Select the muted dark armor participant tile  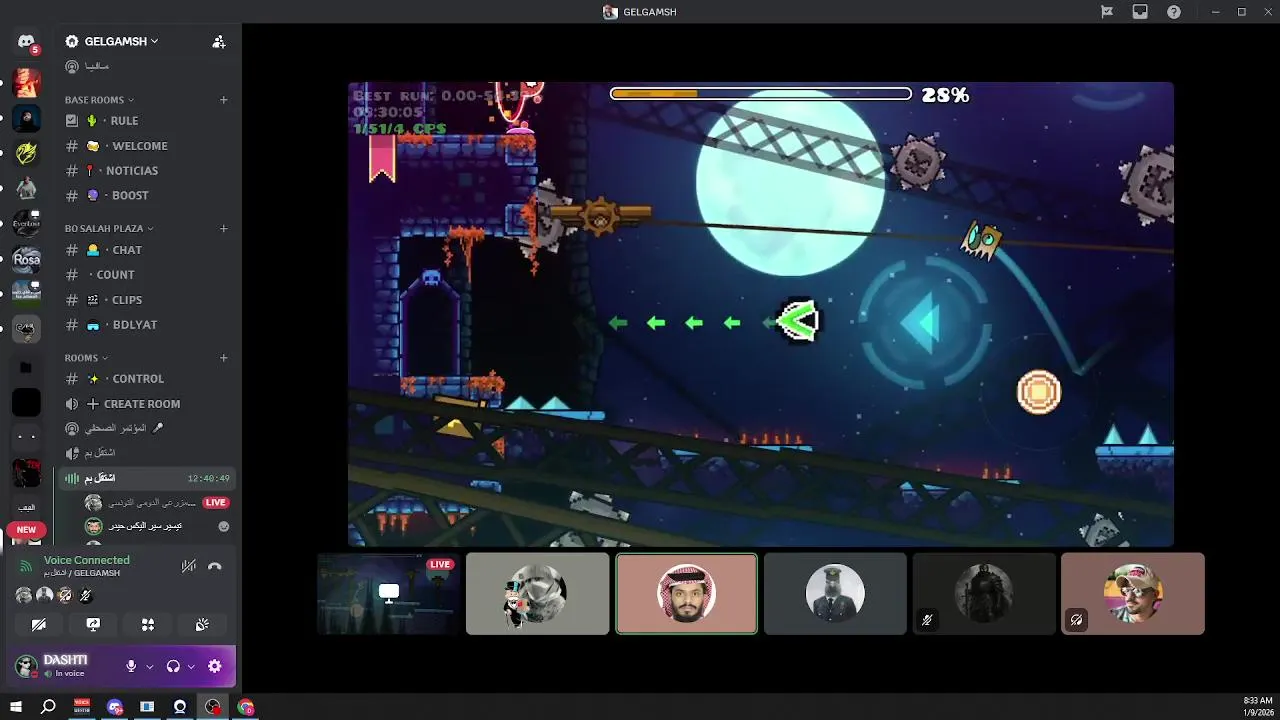pyautogui.click(x=984, y=594)
